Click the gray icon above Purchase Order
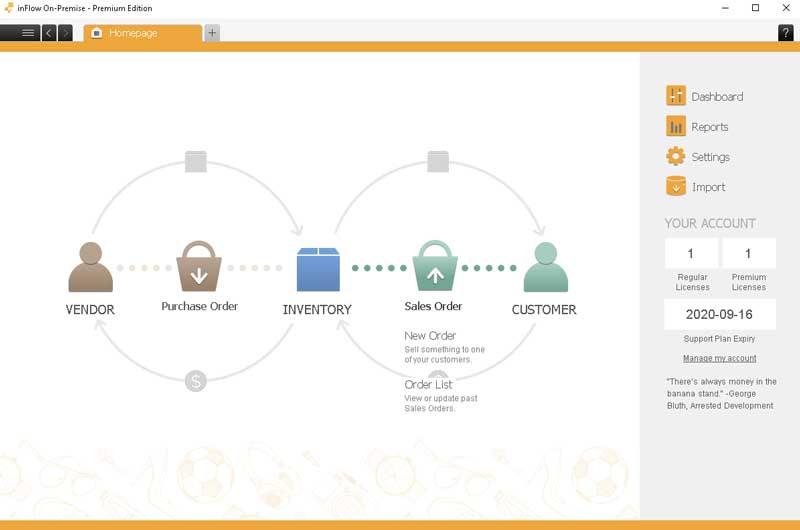This screenshot has height=530, width=800. coord(196,162)
